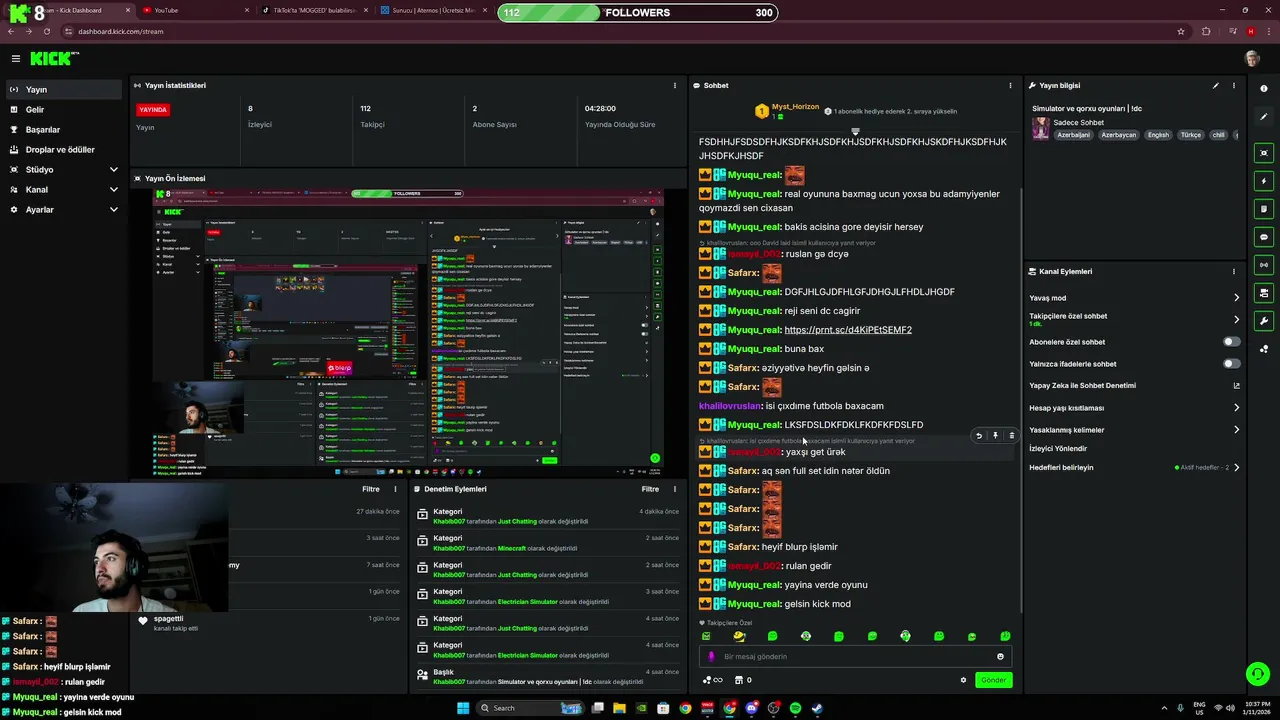Toggle the channel actions widget in right toolbar
The width and height of the screenshot is (1280, 720).
[x=1264, y=293]
